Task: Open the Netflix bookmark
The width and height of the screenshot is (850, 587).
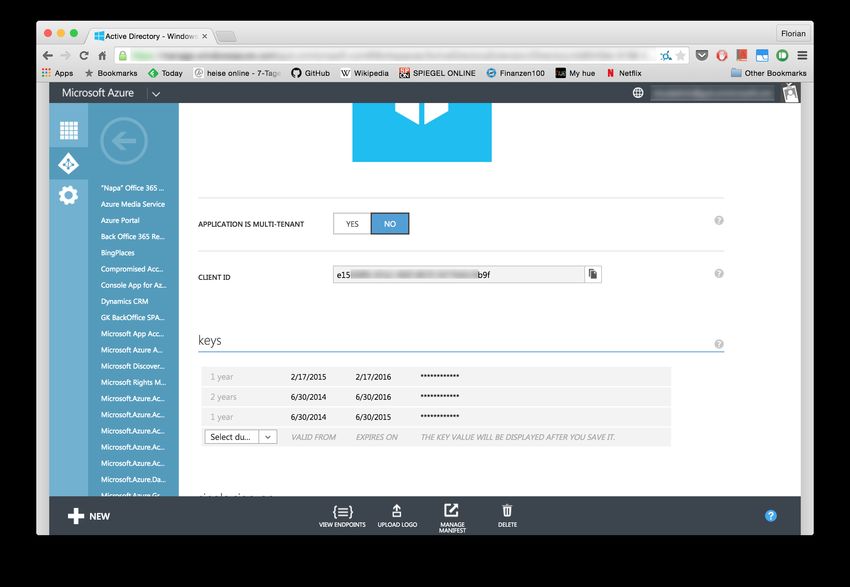Action: (624, 73)
